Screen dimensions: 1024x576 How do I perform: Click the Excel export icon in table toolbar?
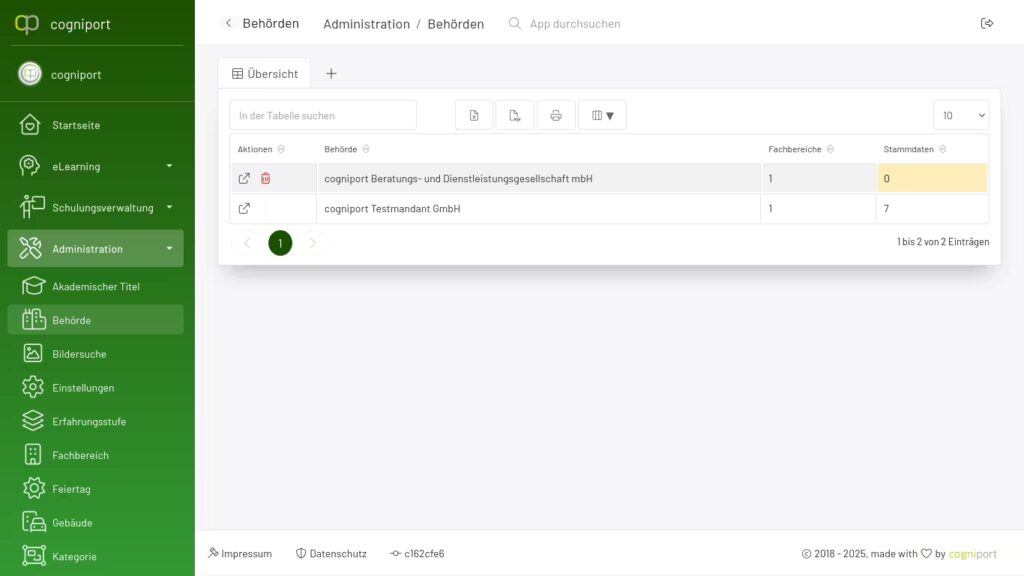[474, 116]
